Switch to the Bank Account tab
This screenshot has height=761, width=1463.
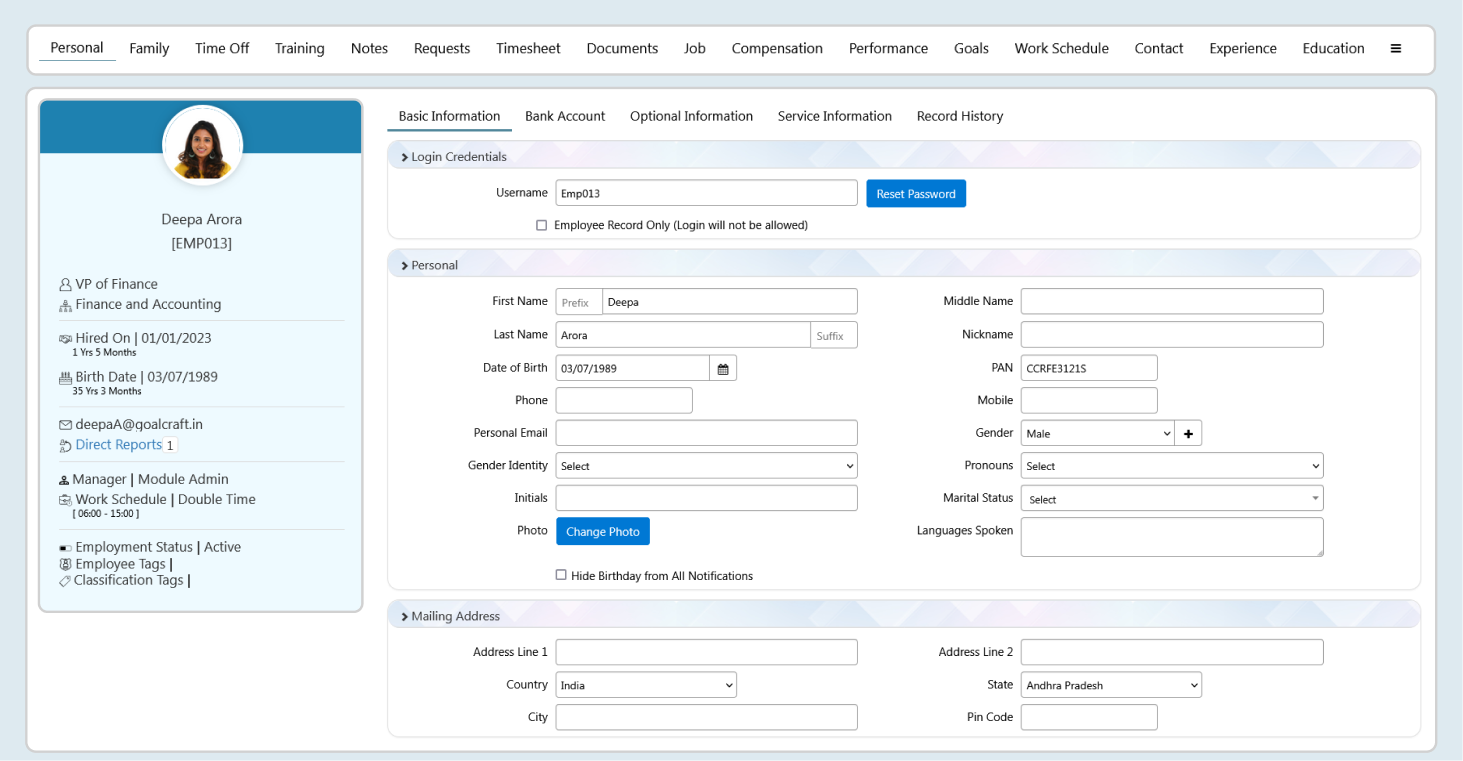pos(565,117)
